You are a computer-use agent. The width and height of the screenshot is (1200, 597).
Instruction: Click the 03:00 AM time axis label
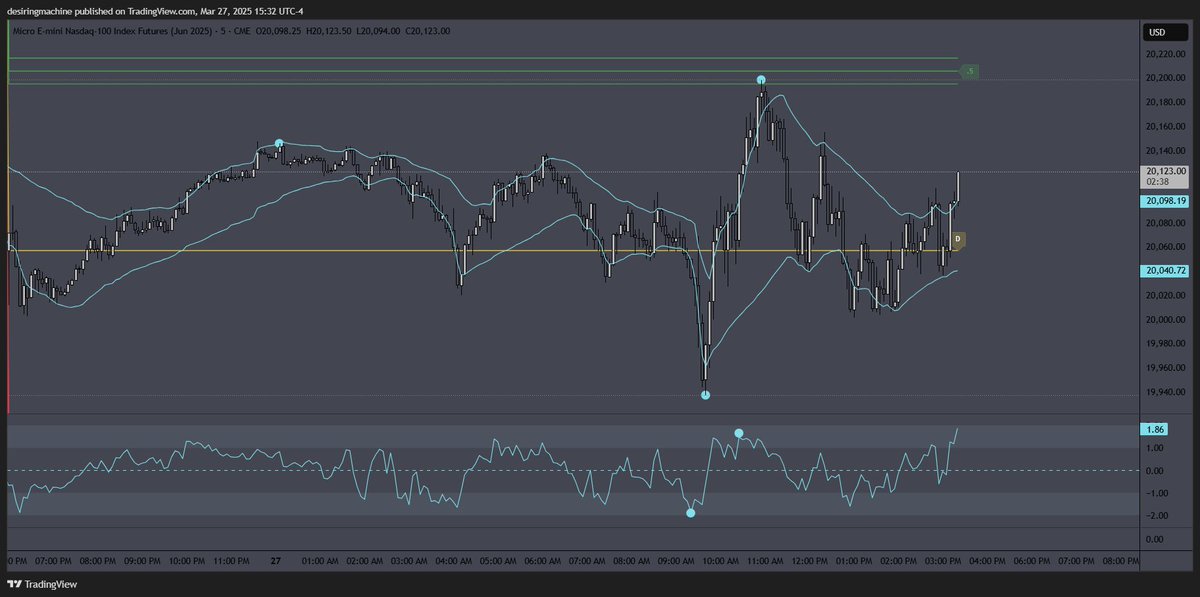[410, 562]
